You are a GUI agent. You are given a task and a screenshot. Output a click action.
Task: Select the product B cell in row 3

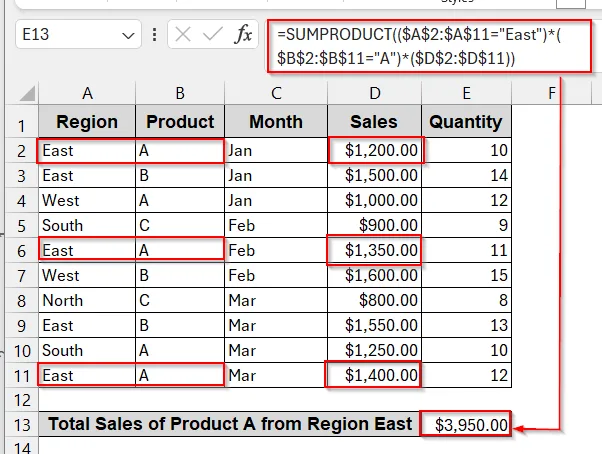180,175
